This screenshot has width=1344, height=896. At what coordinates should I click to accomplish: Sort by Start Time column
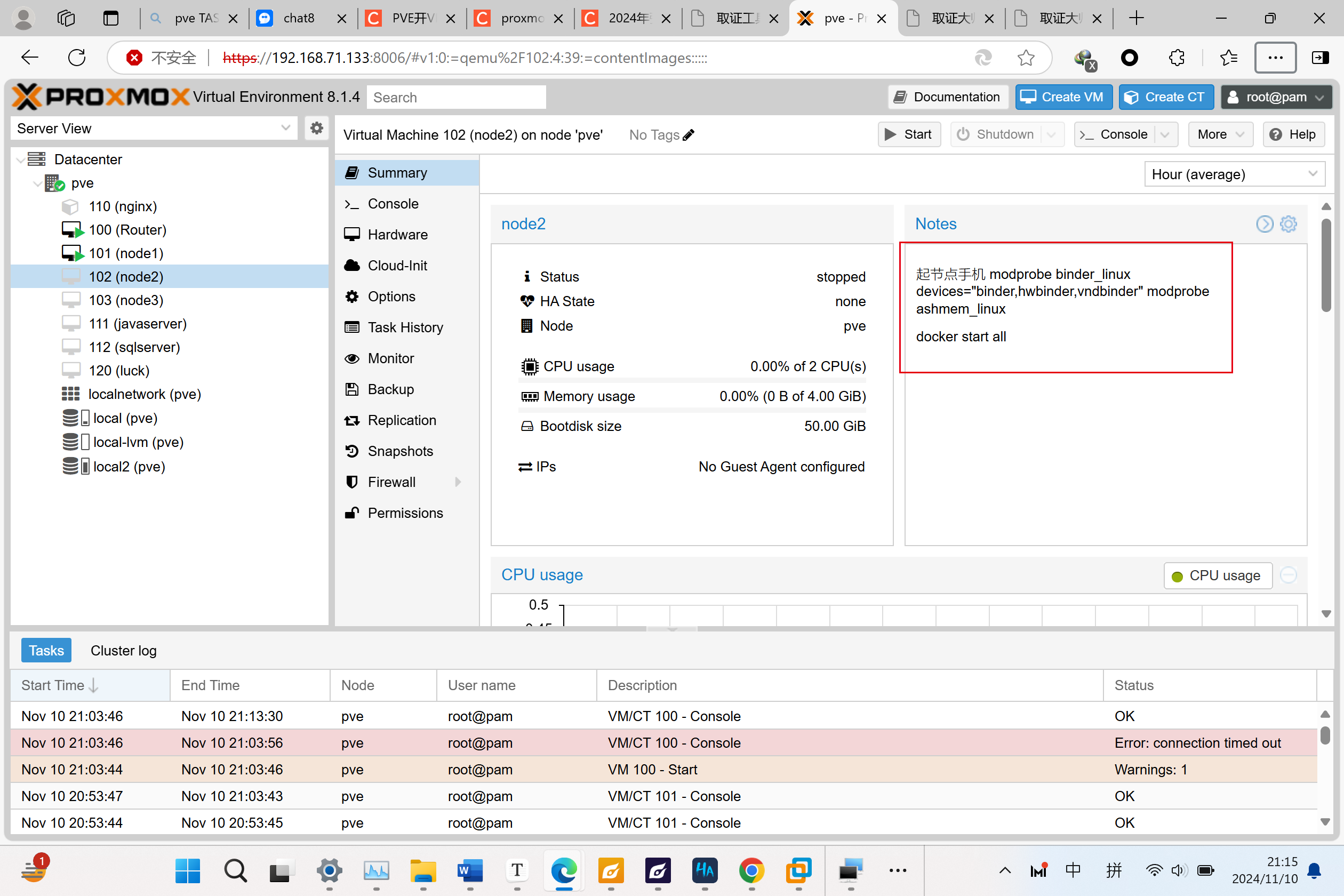pos(90,685)
